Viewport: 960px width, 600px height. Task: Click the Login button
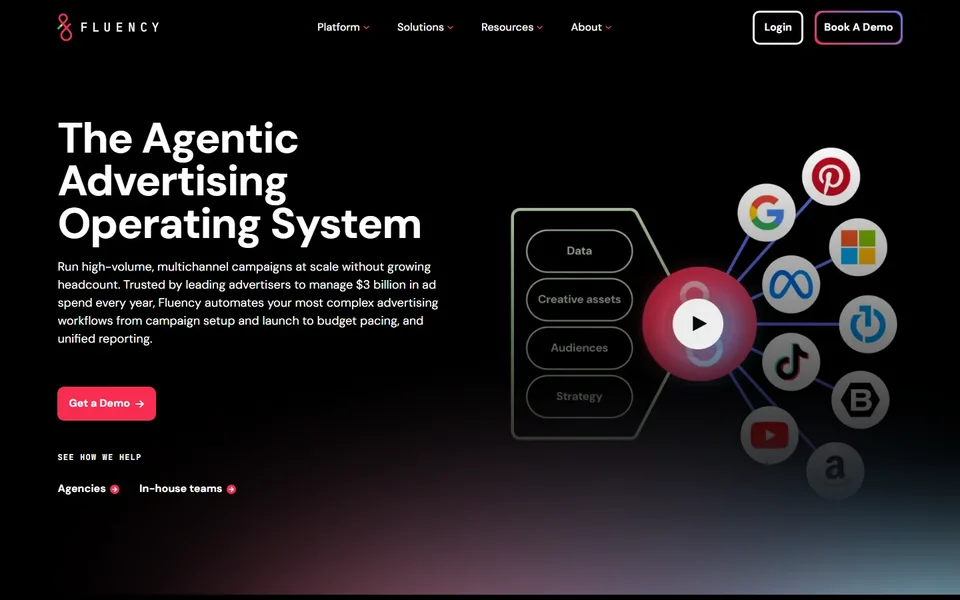(x=778, y=28)
